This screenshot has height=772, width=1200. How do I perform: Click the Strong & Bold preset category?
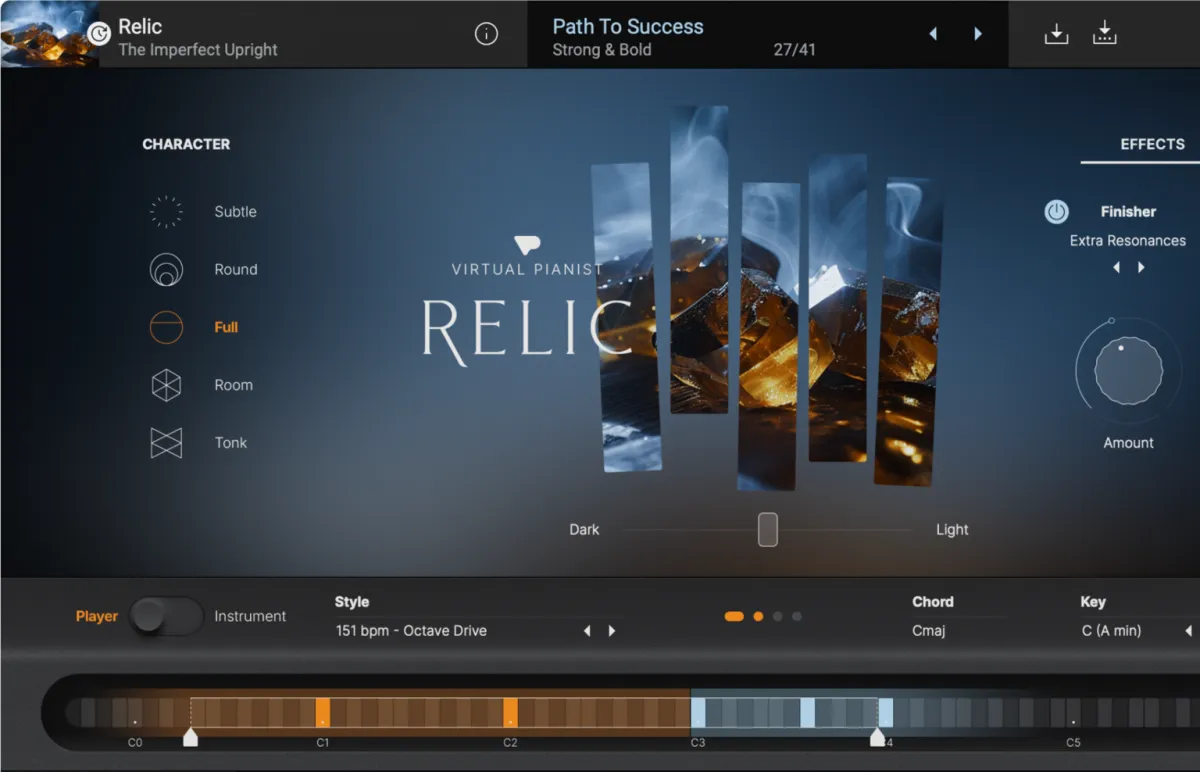click(x=602, y=50)
